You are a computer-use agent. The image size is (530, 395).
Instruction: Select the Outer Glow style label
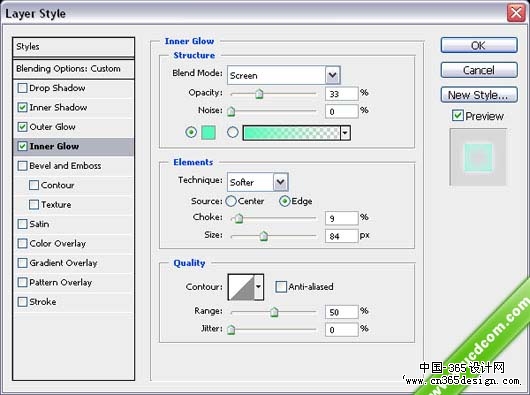[x=52, y=127]
